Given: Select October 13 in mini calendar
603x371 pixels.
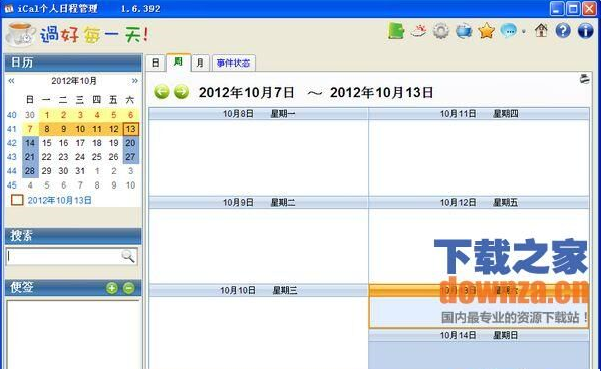Looking at the screenshot, I should pos(130,129).
